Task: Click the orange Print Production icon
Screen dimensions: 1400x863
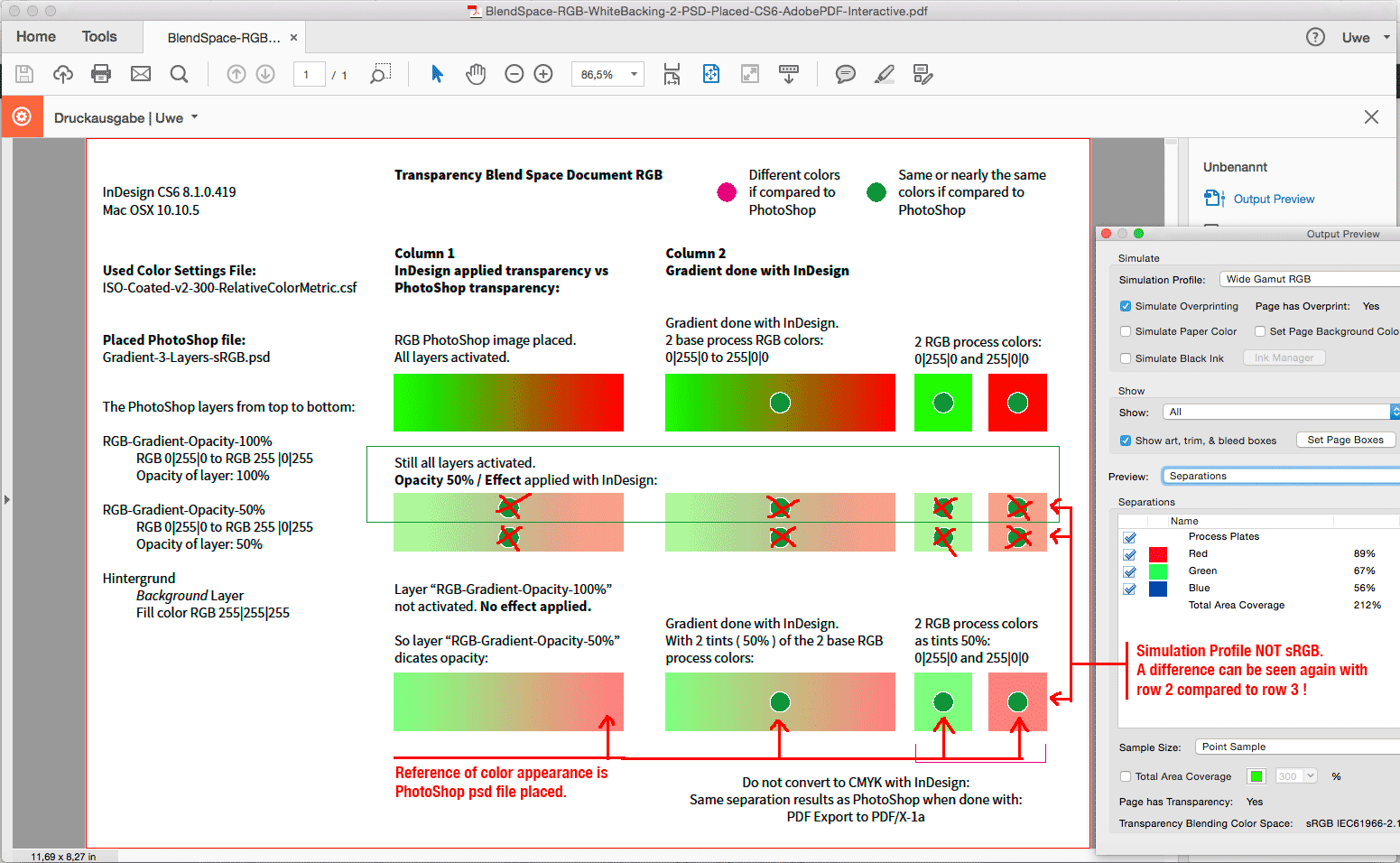Action: [22, 116]
